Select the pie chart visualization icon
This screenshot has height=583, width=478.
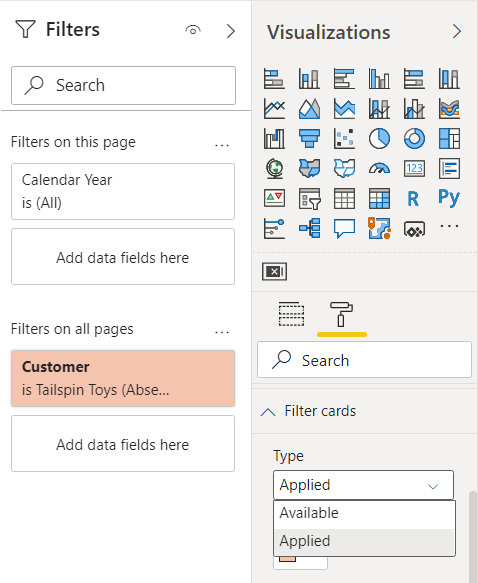click(379, 139)
